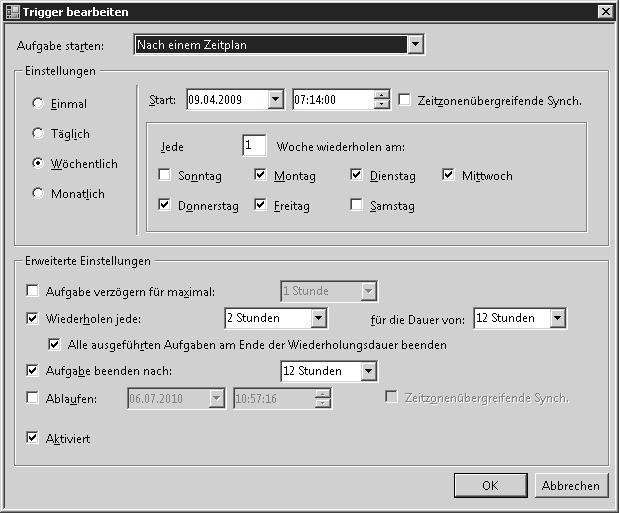This screenshot has width=620, height=513.
Task: Open the start date 09.04.2009 calendar dropdown
Action: click(276, 100)
